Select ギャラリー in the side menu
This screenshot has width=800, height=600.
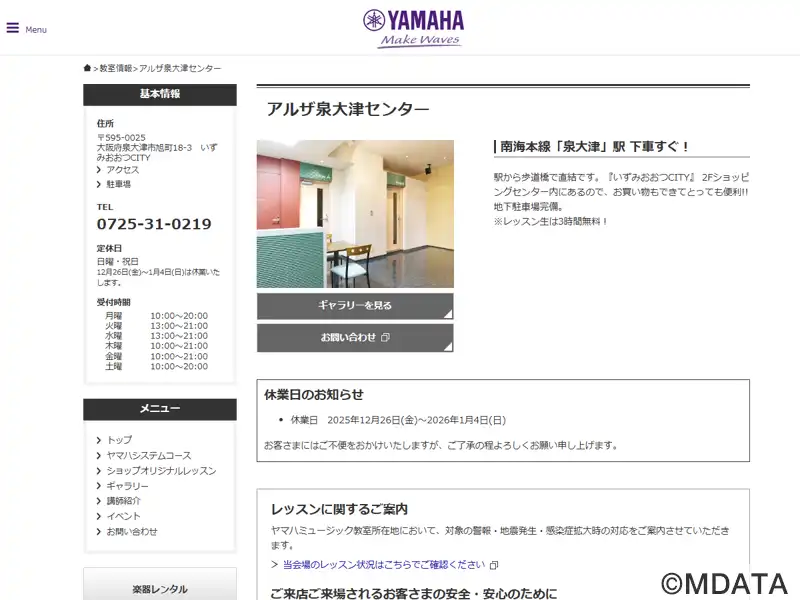[x=127, y=486]
